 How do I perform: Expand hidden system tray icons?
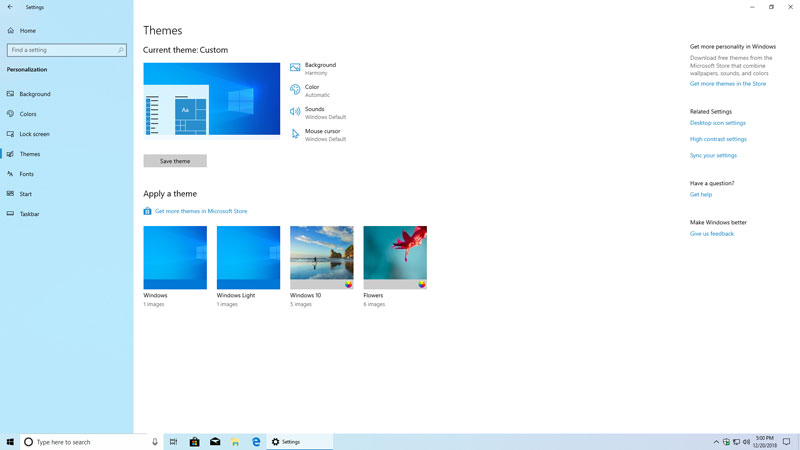pos(716,441)
